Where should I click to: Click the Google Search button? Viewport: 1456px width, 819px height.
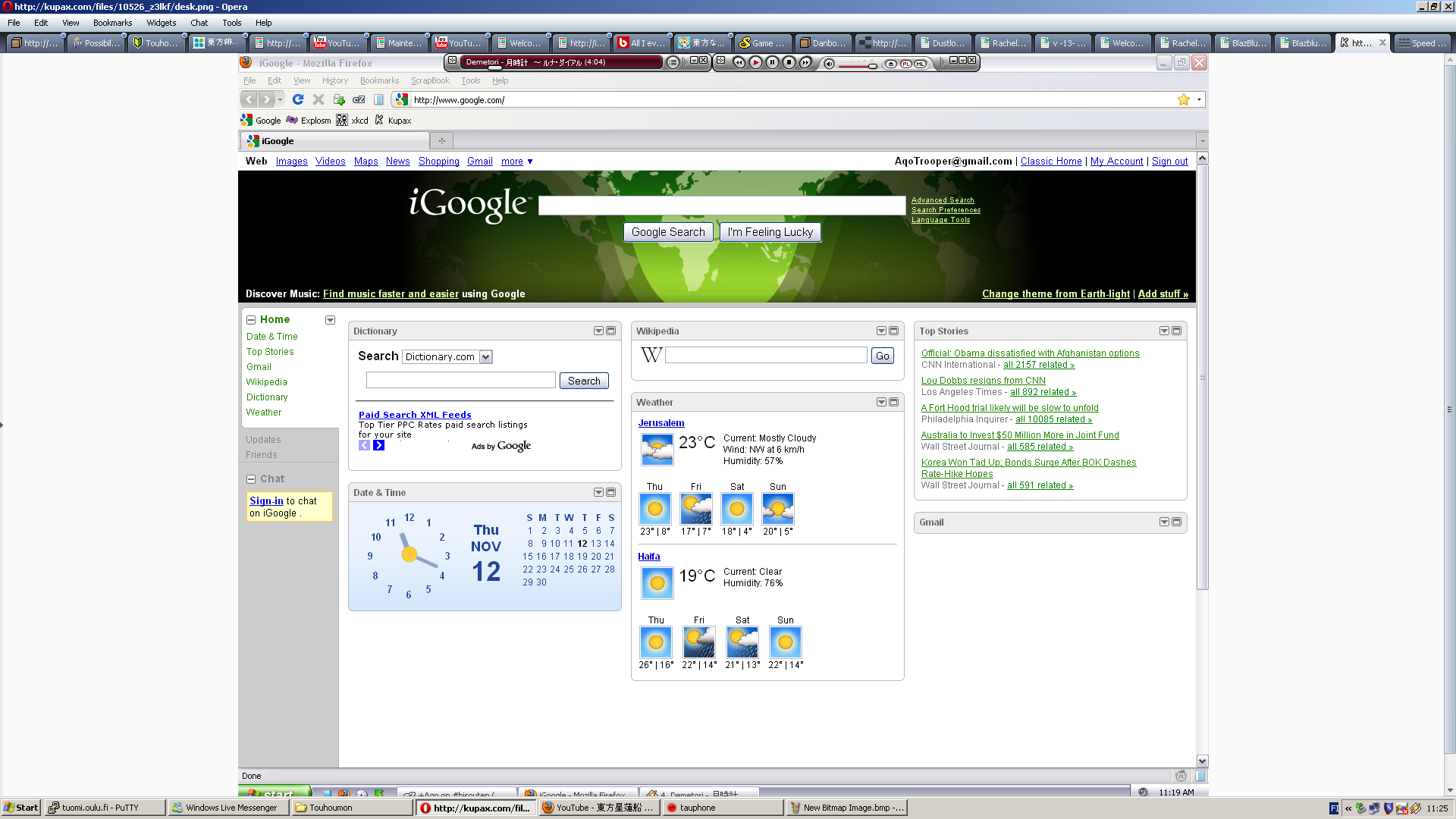[x=668, y=232]
